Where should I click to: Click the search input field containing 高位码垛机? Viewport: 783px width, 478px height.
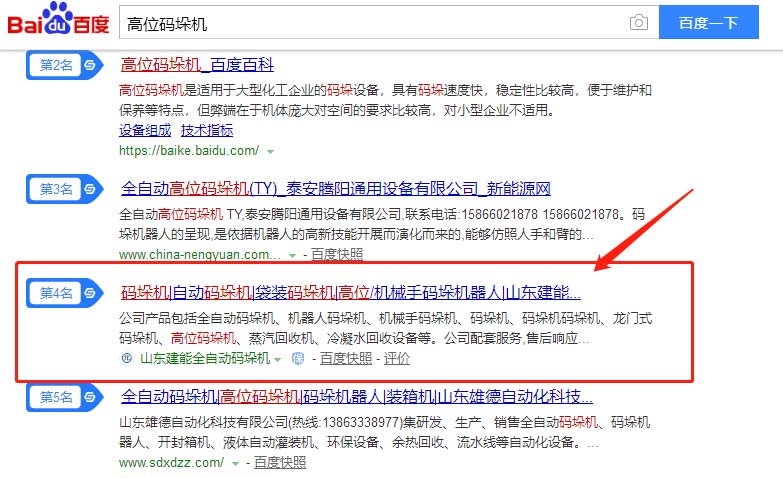point(370,22)
